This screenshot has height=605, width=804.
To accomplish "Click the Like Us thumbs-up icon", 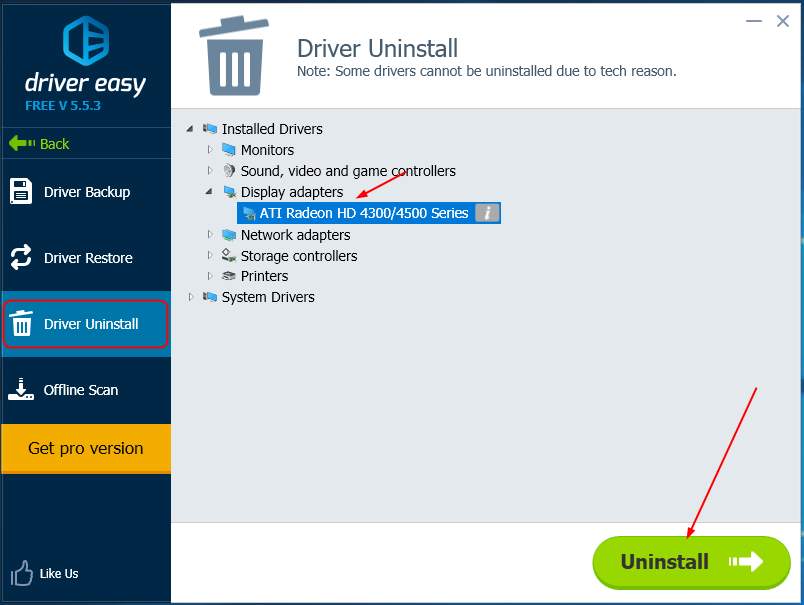I will [20, 573].
